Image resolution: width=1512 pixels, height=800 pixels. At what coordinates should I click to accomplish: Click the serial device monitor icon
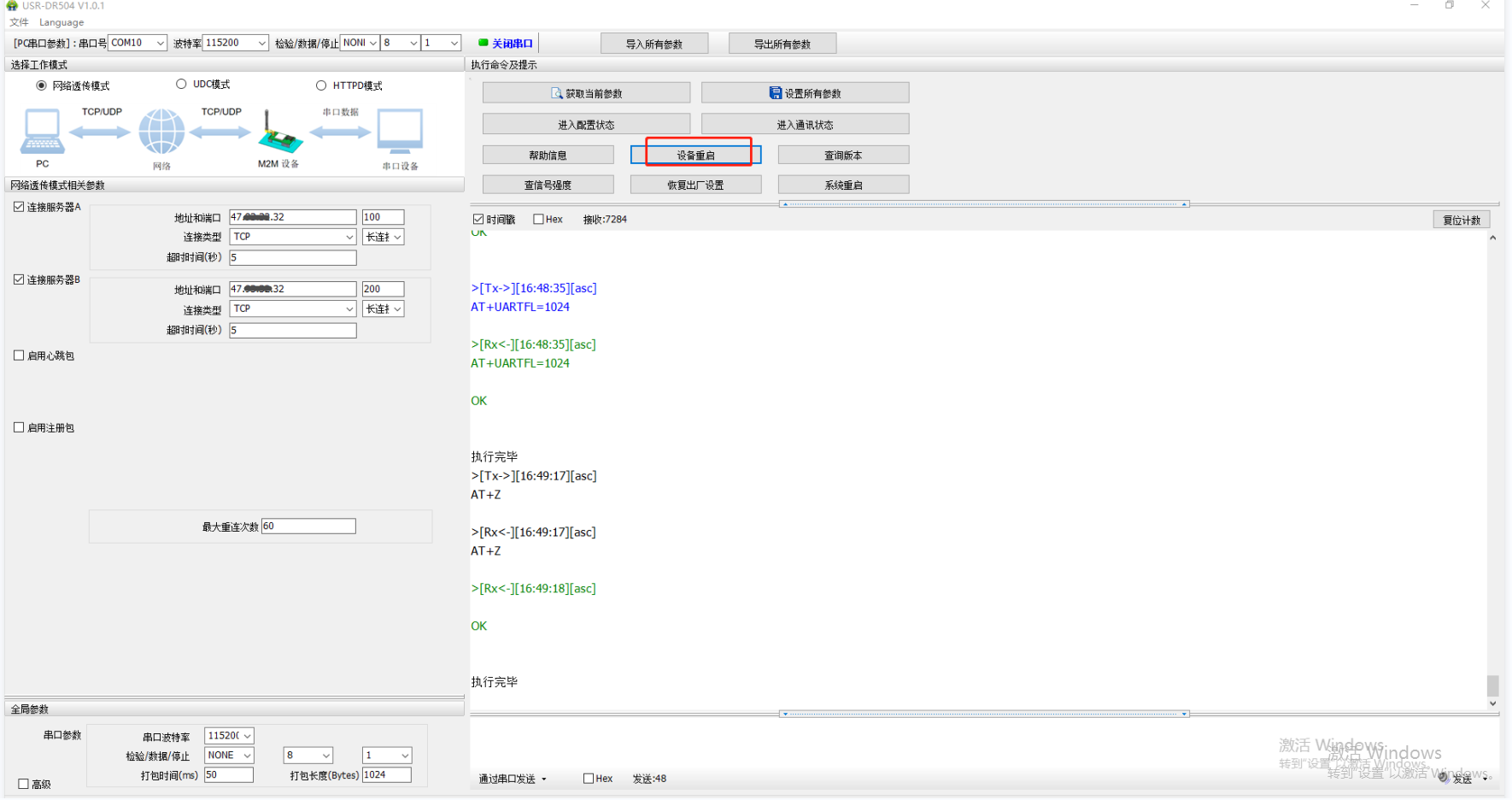pos(400,131)
